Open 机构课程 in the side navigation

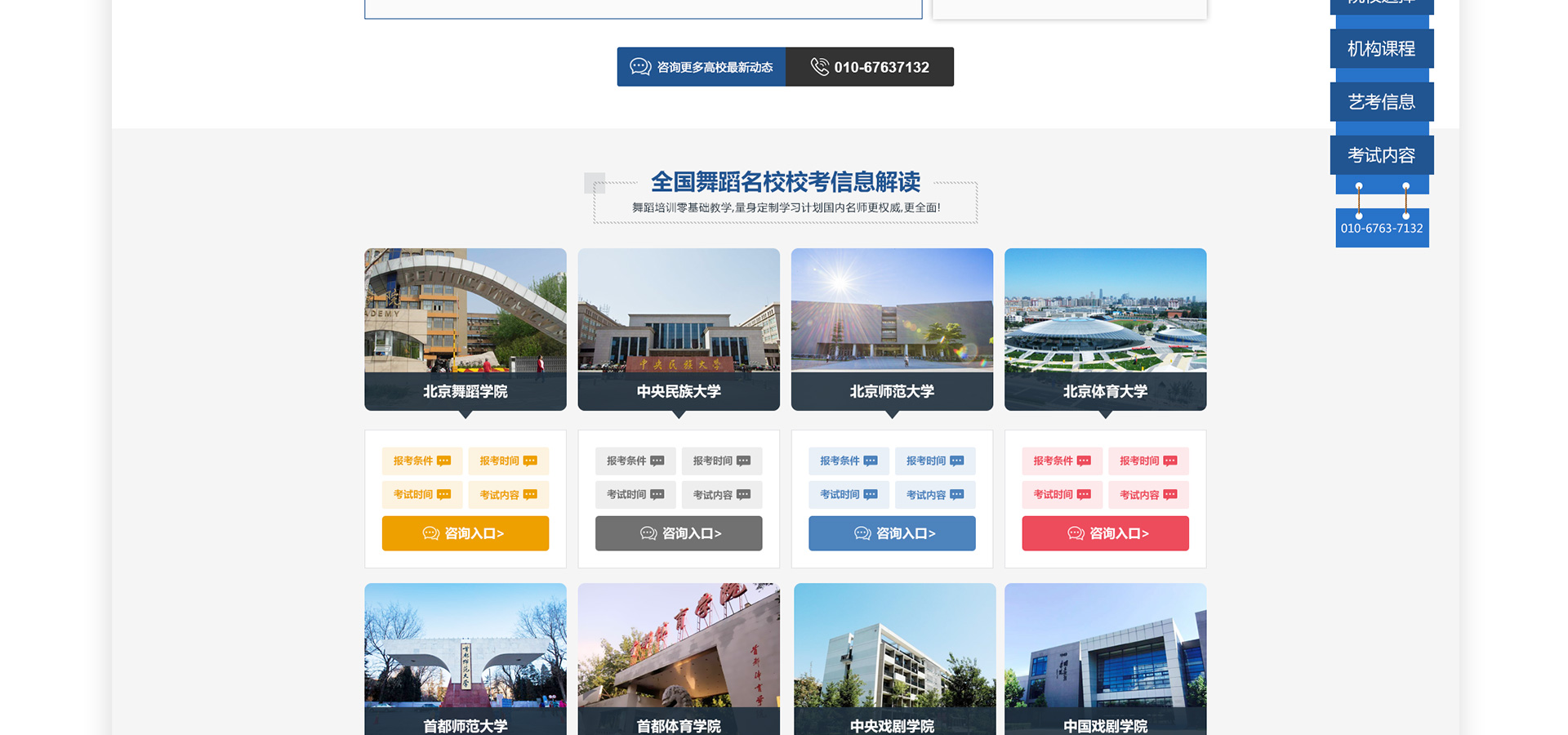point(1381,49)
